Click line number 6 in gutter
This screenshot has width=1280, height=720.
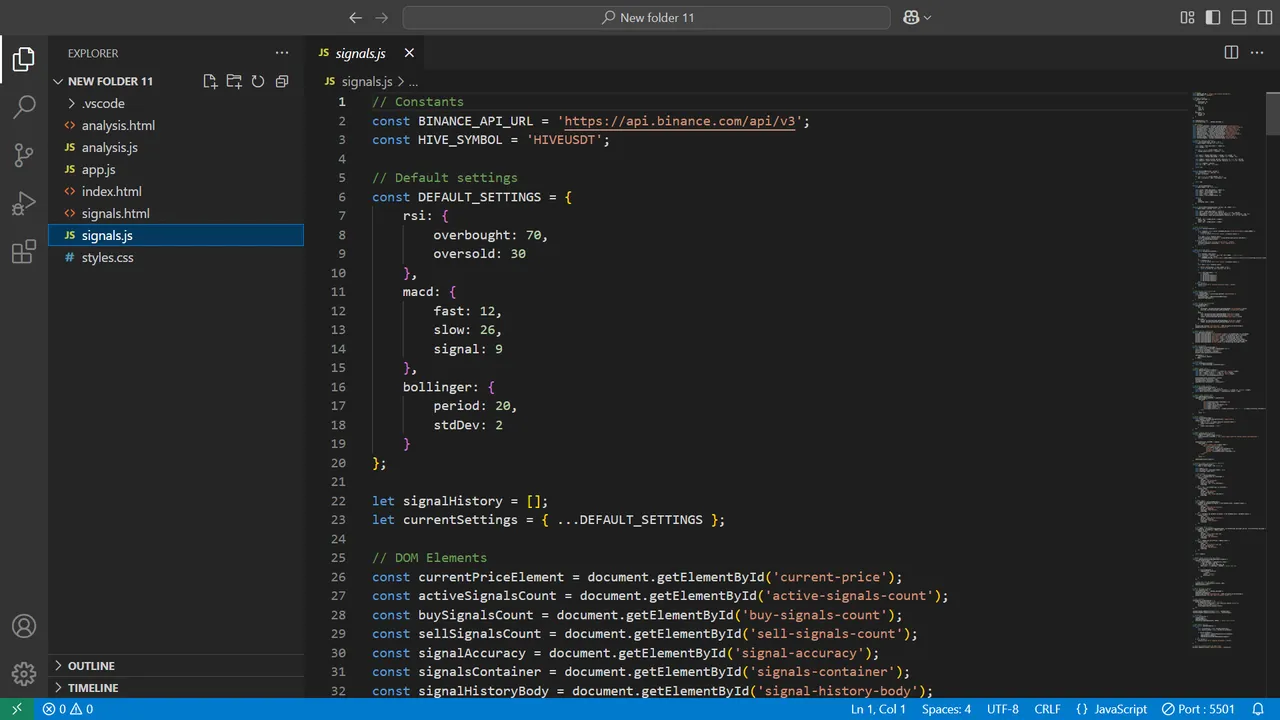click(341, 197)
